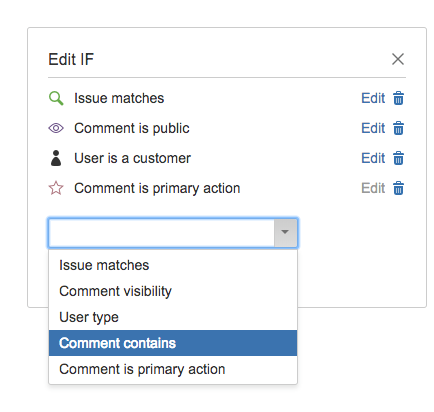Click the person User is a customer icon
This screenshot has height=412, width=434.
point(56,158)
